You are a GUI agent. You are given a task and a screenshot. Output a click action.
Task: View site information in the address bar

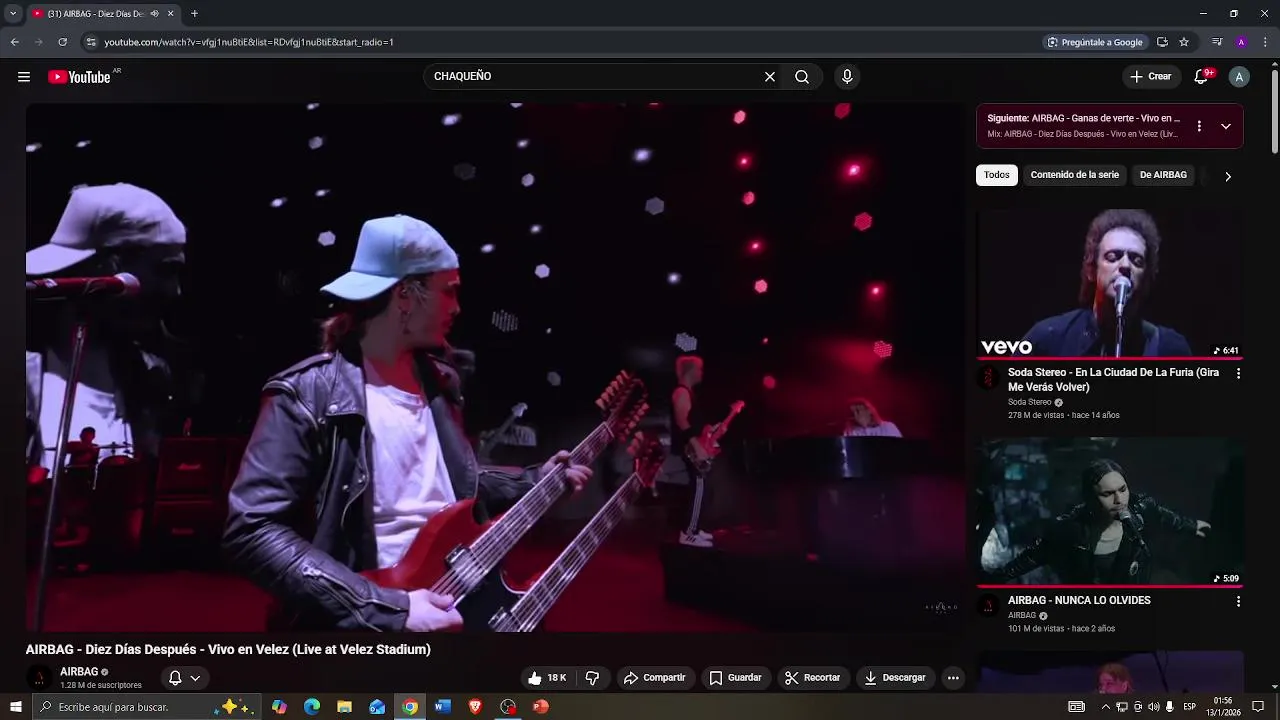point(91,42)
